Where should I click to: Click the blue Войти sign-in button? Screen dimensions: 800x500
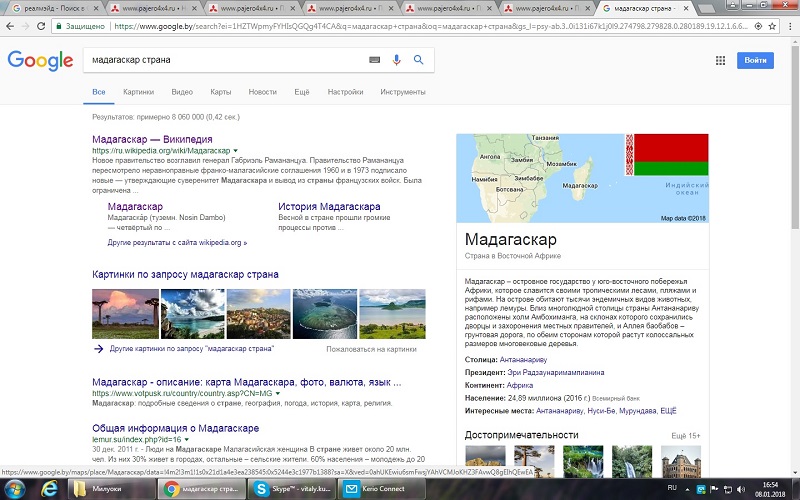tap(756, 61)
